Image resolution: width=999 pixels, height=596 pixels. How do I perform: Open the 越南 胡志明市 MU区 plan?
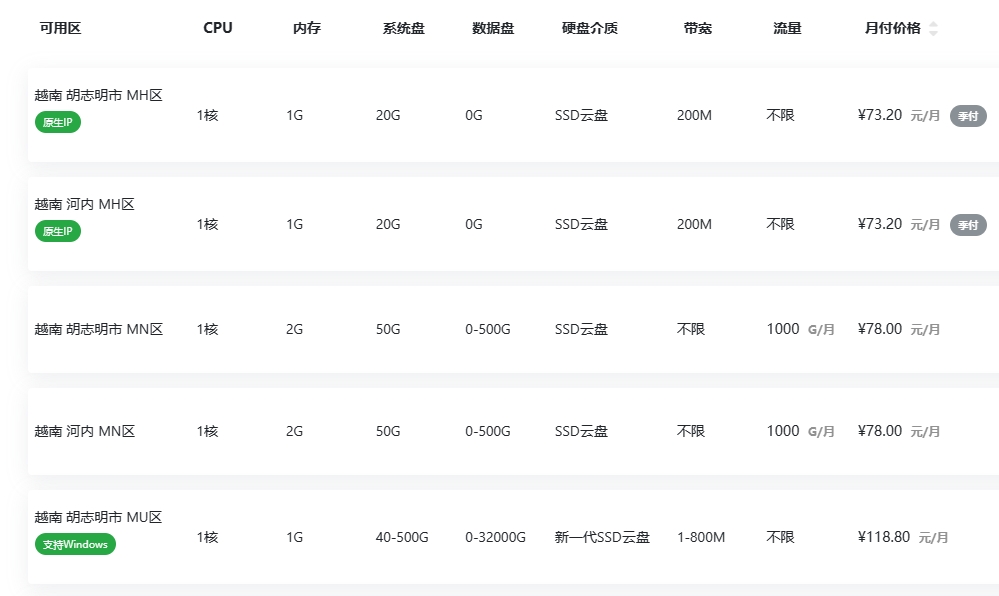pos(98,517)
